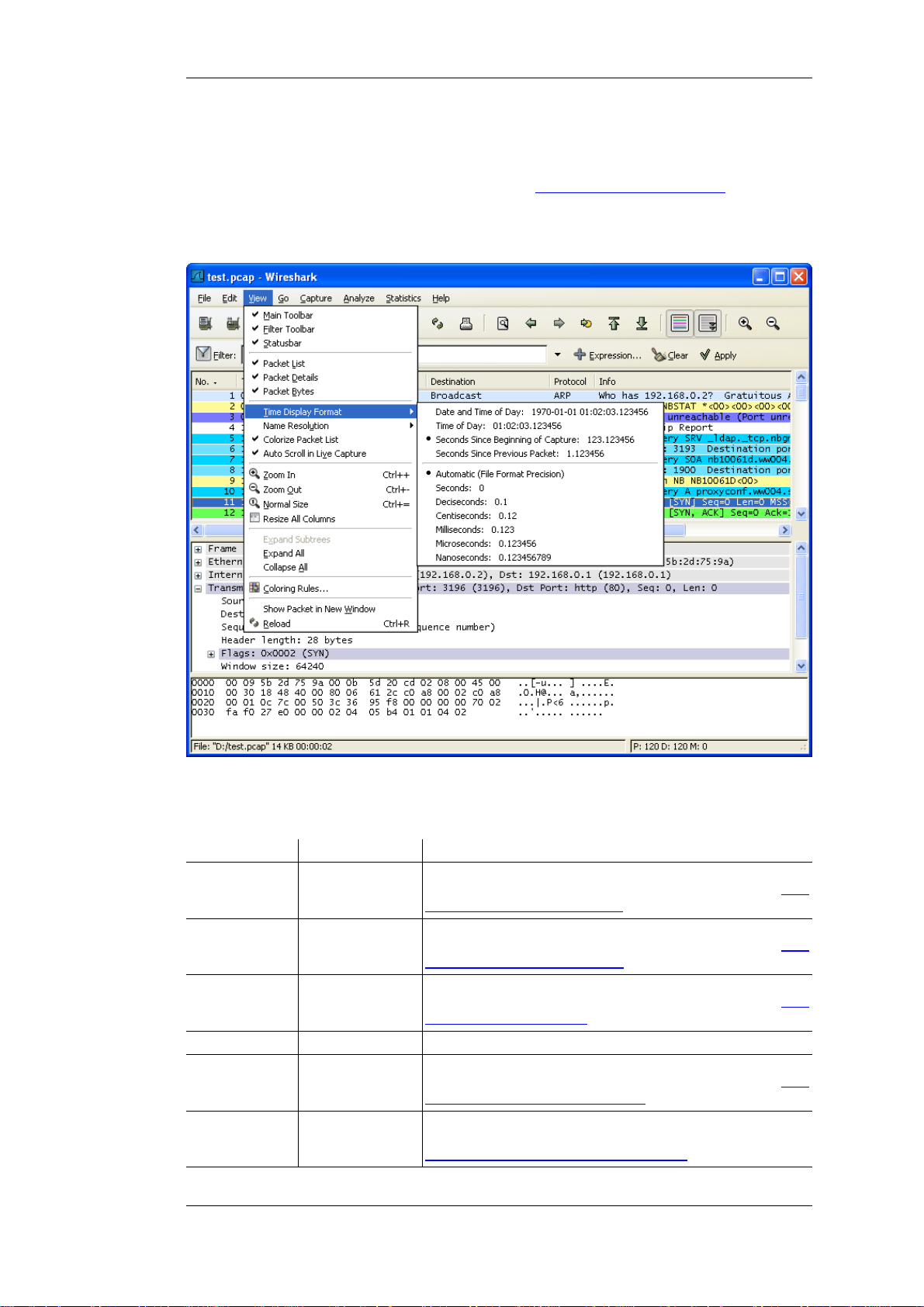
Task: Open the Capture menu
Action: tap(316, 298)
